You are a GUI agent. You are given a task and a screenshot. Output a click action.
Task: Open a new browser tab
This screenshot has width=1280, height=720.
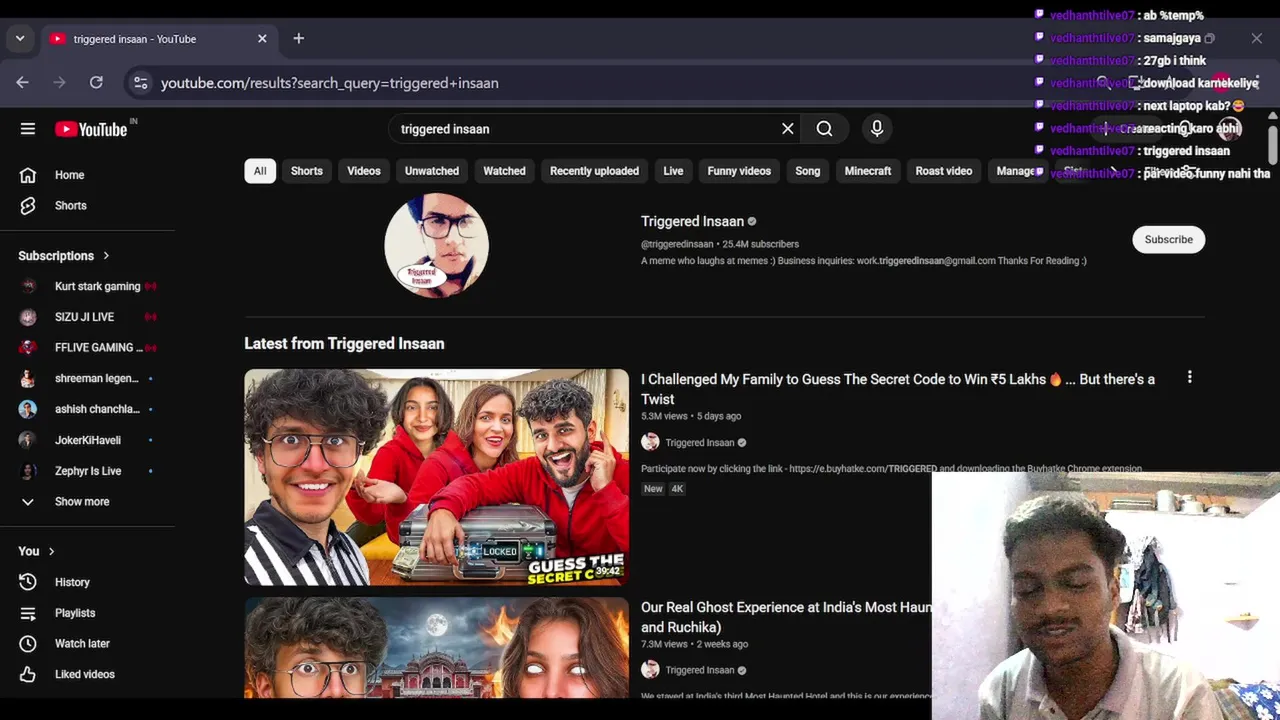tap(298, 39)
